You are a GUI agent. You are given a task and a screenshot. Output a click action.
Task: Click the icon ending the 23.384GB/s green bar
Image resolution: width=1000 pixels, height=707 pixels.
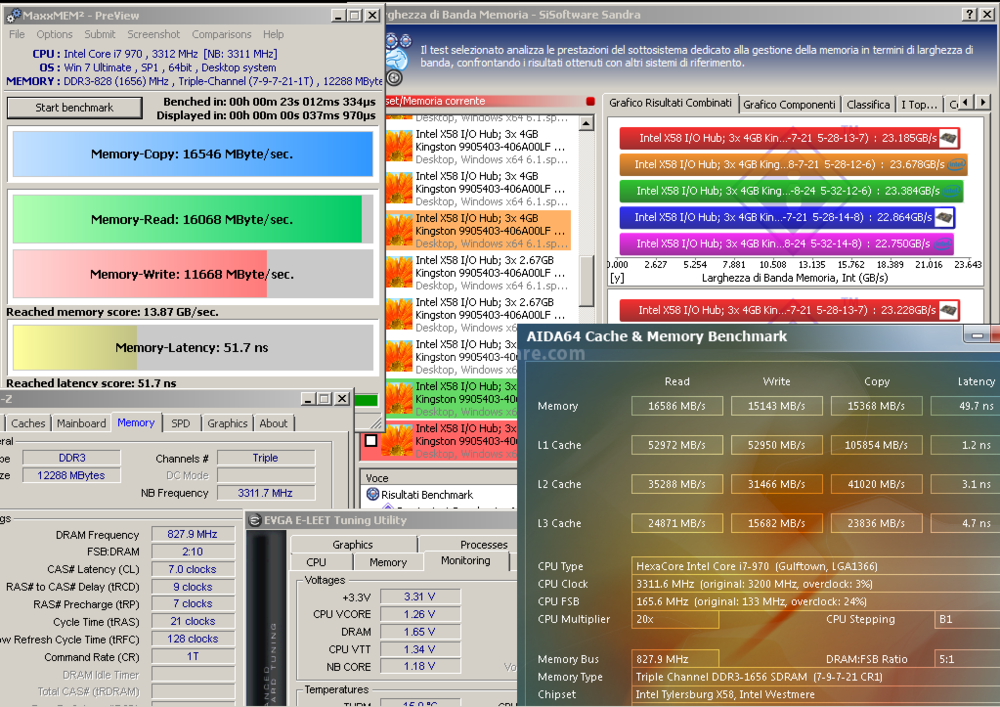click(x=951, y=191)
